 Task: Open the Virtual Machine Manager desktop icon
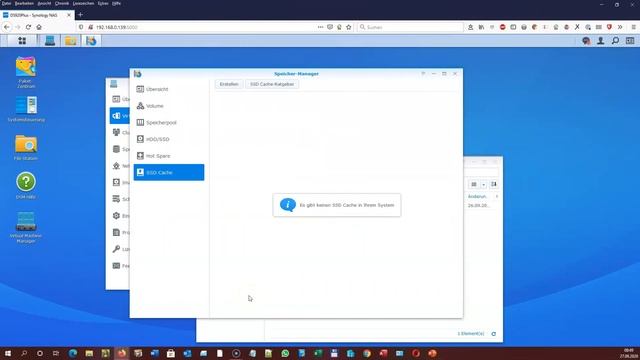coord(26,227)
